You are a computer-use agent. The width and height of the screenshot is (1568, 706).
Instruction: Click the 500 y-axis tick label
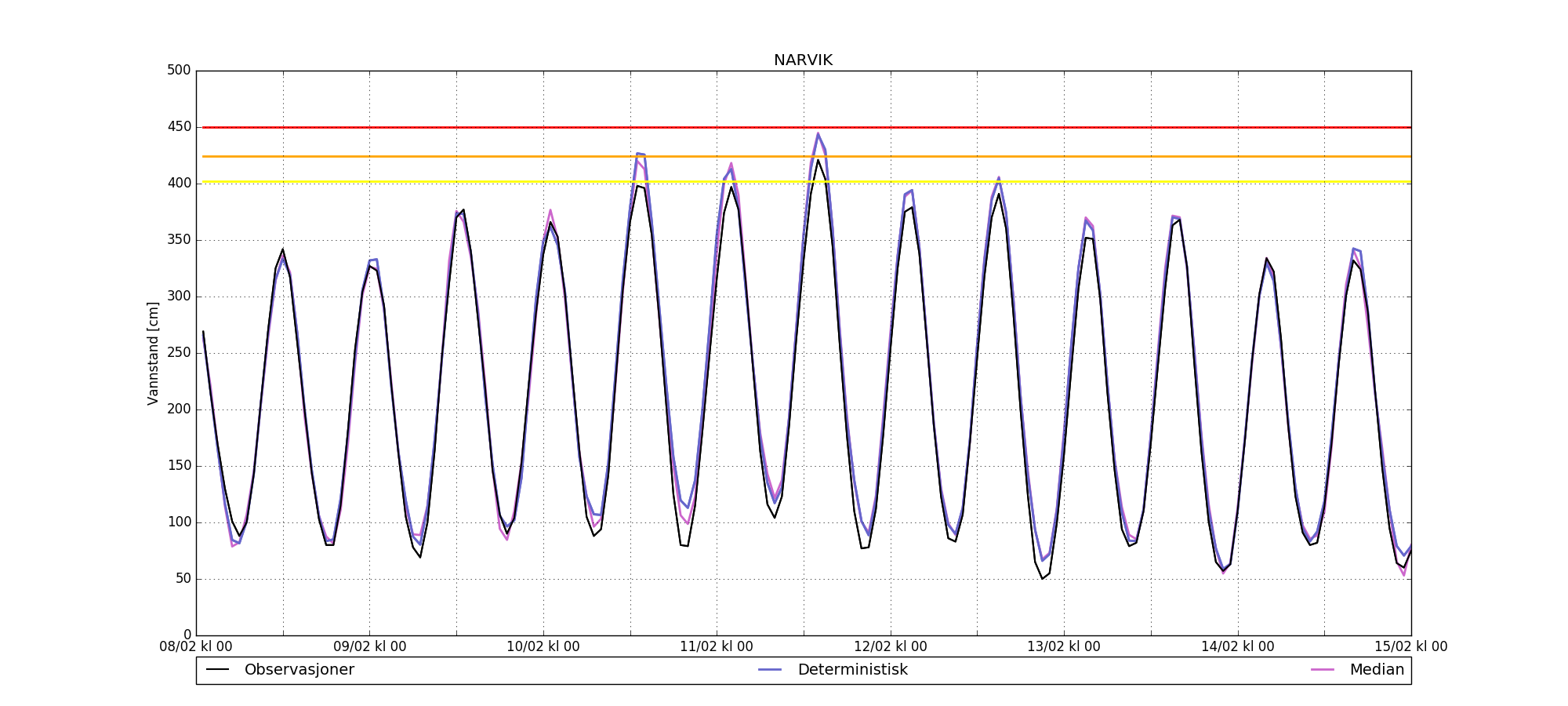(179, 71)
